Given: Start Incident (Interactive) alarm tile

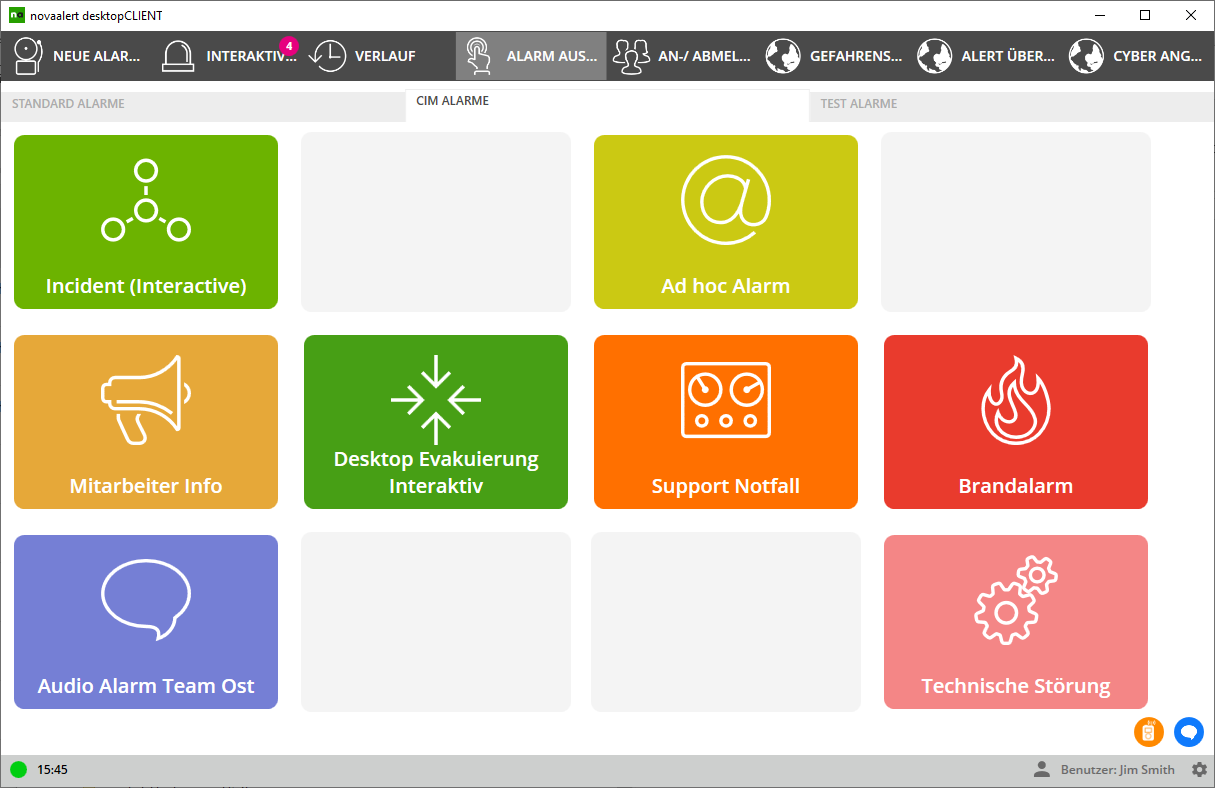Looking at the screenshot, I should (x=146, y=222).
